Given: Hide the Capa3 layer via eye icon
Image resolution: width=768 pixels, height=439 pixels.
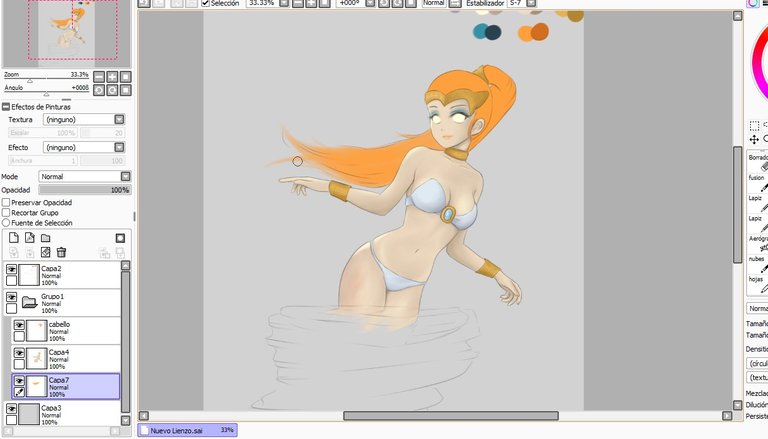Looking at the screenshot, I should 11,409.
